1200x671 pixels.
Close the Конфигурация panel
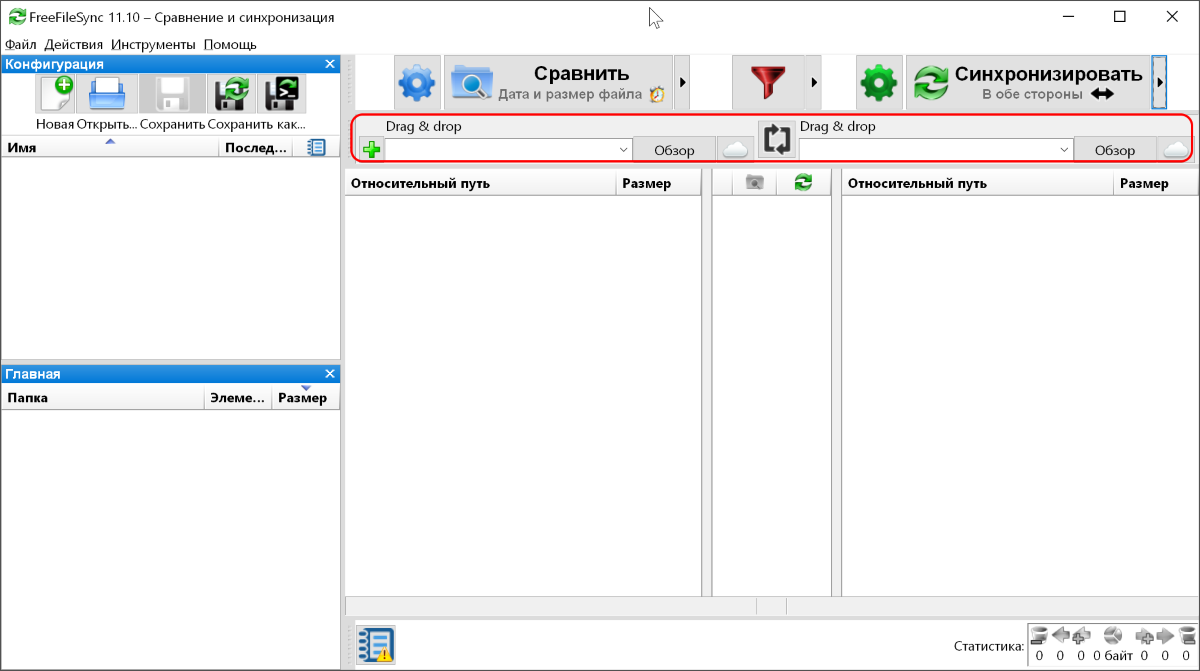(x=330, y=64)
